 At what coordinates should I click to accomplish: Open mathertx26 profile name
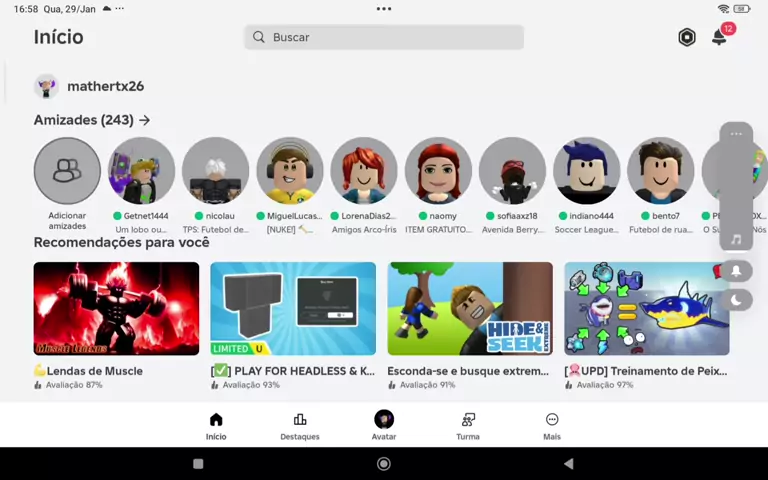(x=105, y=87)
